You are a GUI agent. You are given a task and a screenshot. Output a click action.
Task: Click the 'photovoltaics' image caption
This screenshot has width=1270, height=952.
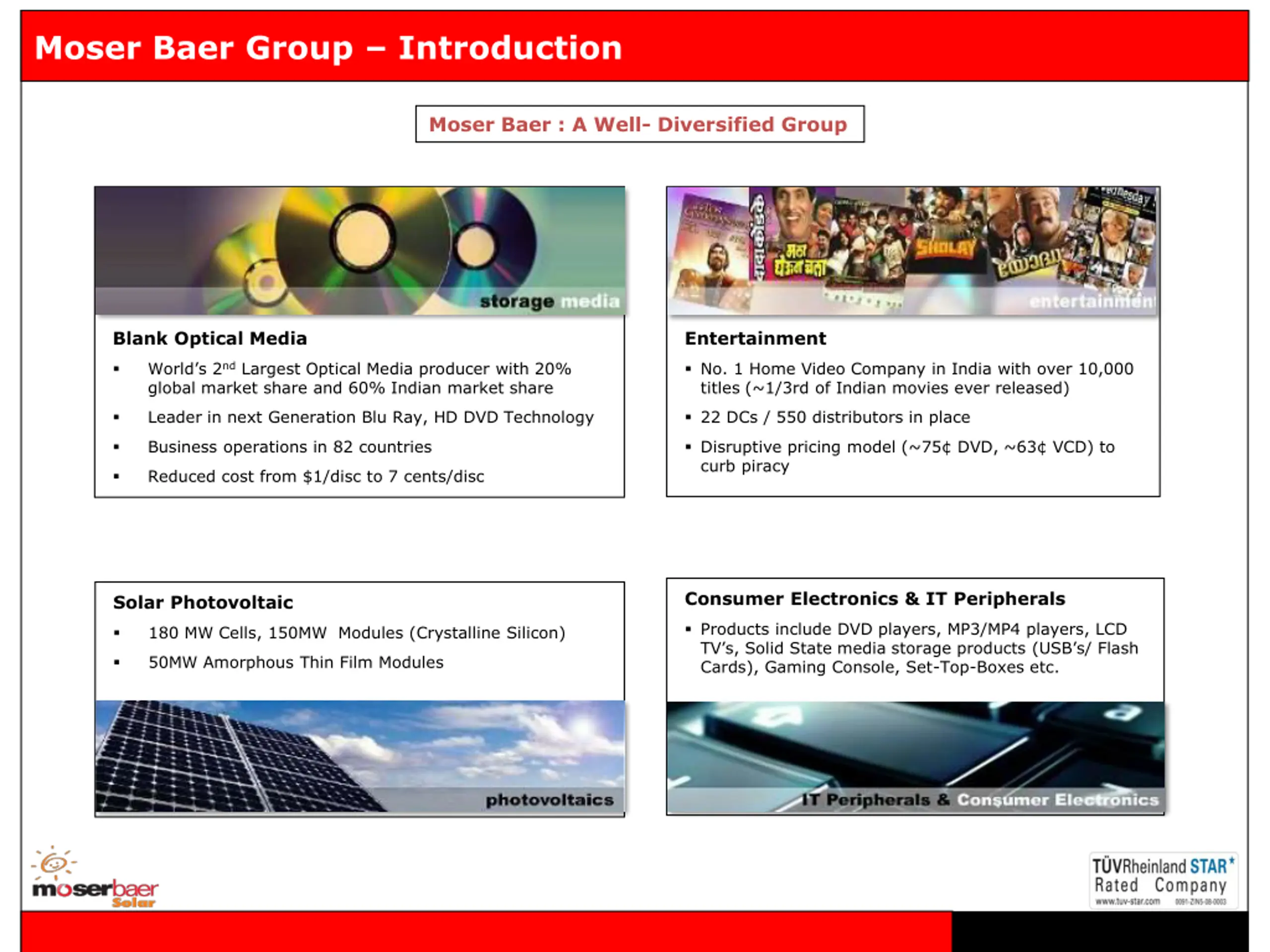pyautogui.click(x=550, y=800)
